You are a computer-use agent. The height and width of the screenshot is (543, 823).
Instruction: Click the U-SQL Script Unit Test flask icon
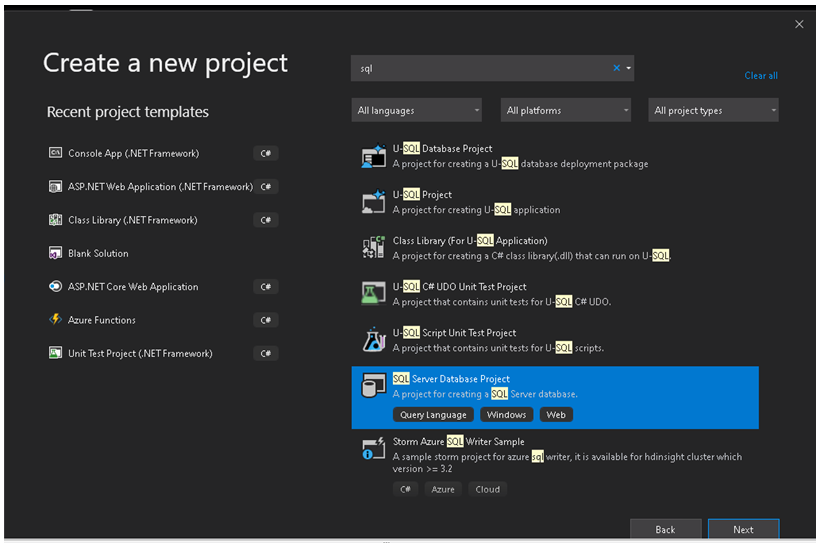coord(374,339)
